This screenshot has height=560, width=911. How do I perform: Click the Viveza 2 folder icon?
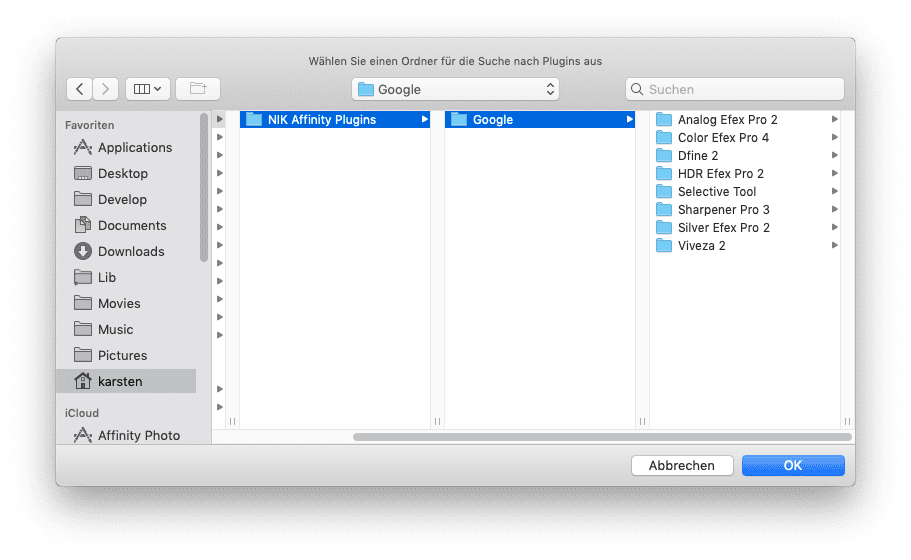(x=663, y=246)
